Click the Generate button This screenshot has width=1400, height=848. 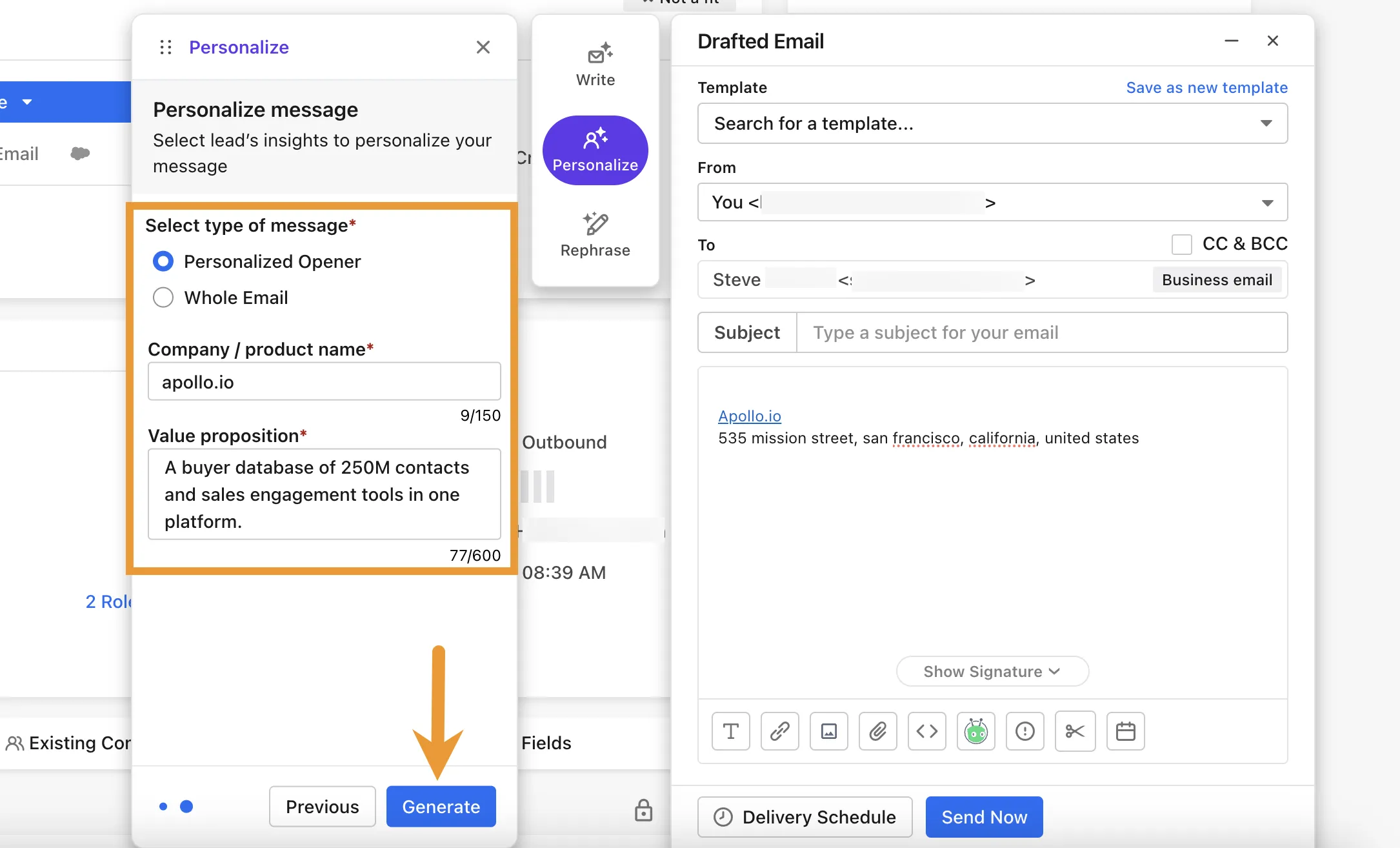440,806
